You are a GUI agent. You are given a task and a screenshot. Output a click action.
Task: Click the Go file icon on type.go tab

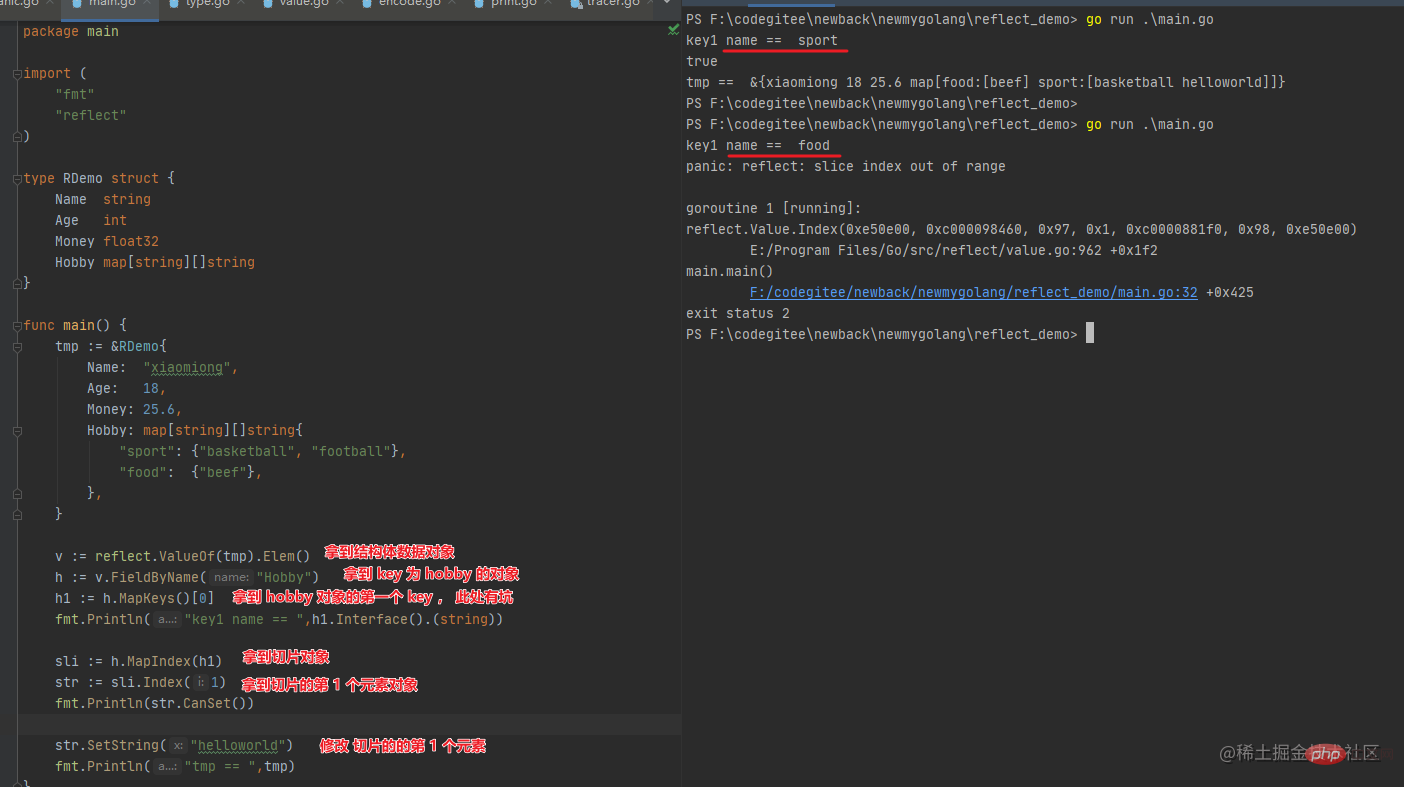pyautogui.click(x=174, y=4)
